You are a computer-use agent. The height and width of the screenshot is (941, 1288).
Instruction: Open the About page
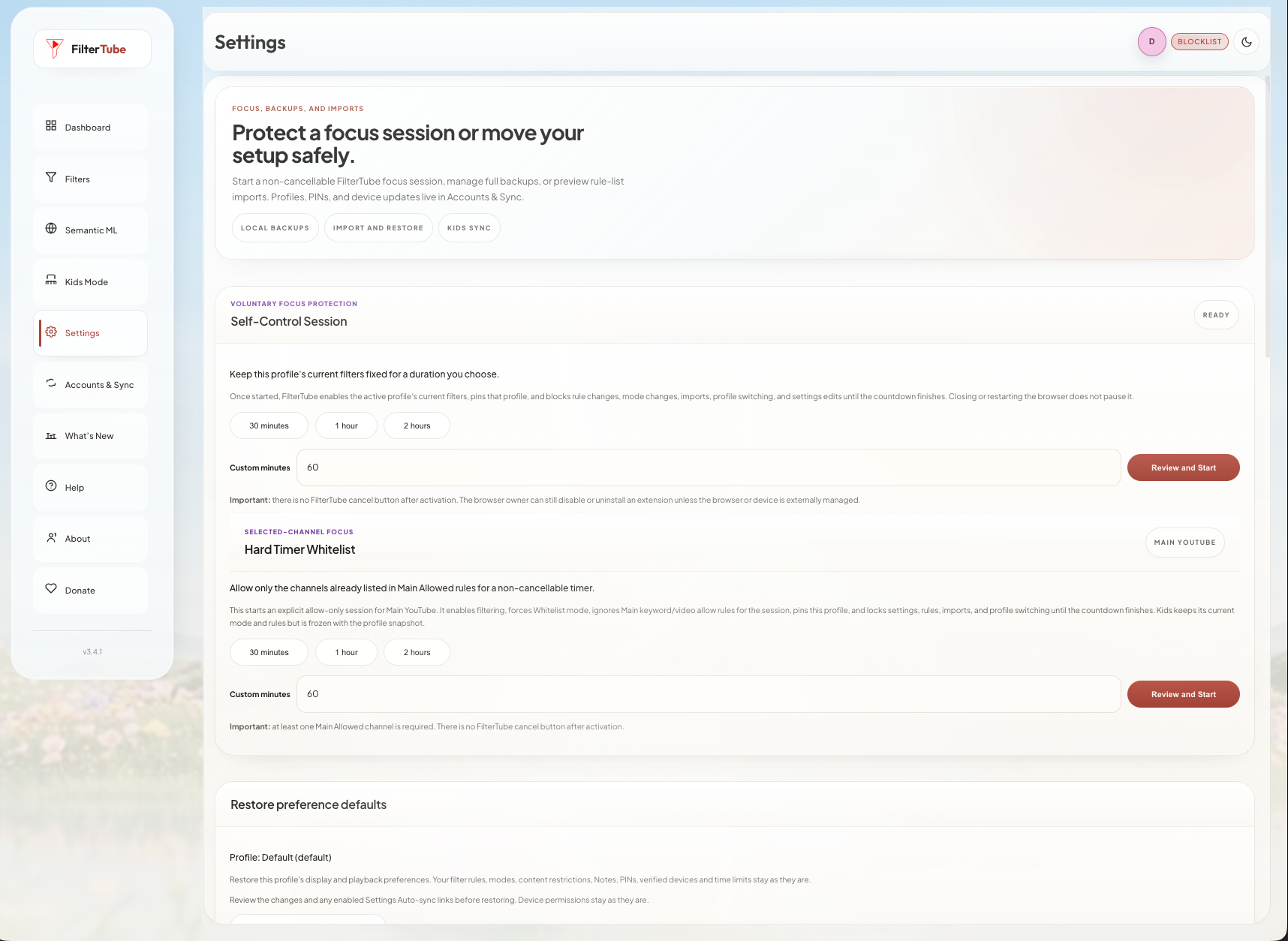click(x=90, y=539)
